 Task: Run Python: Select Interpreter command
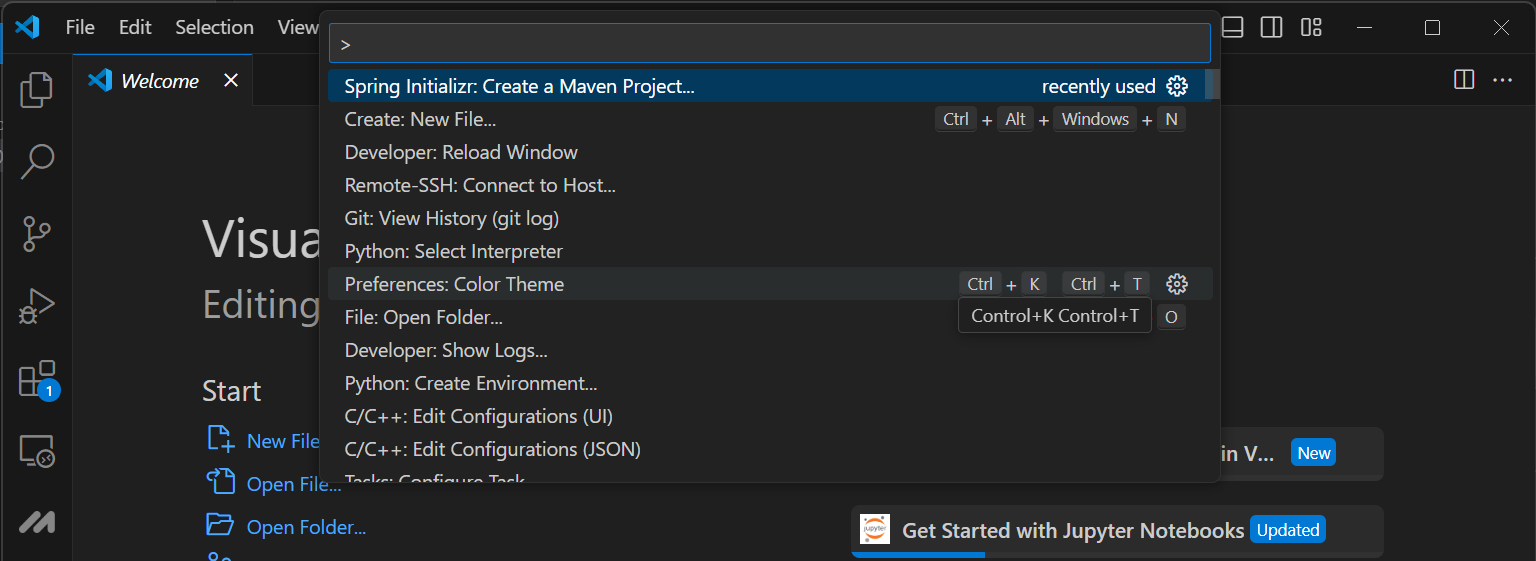coord(770,251)
